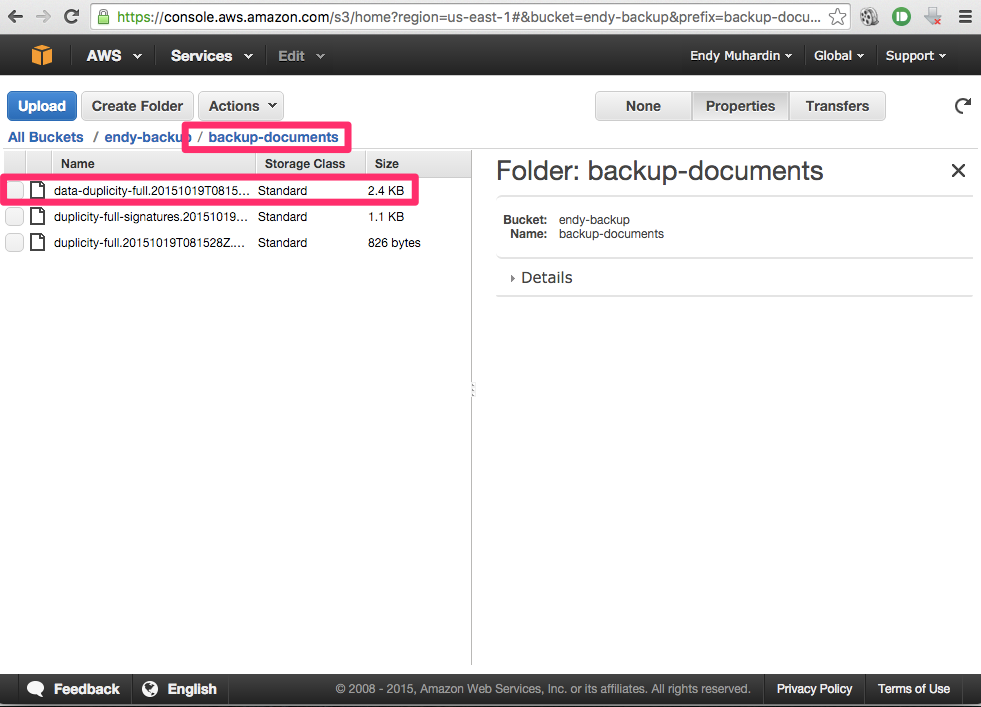The image size is (981, 707).
Task: Switch to the Transfers tab
Action: [x=837, y=106]
